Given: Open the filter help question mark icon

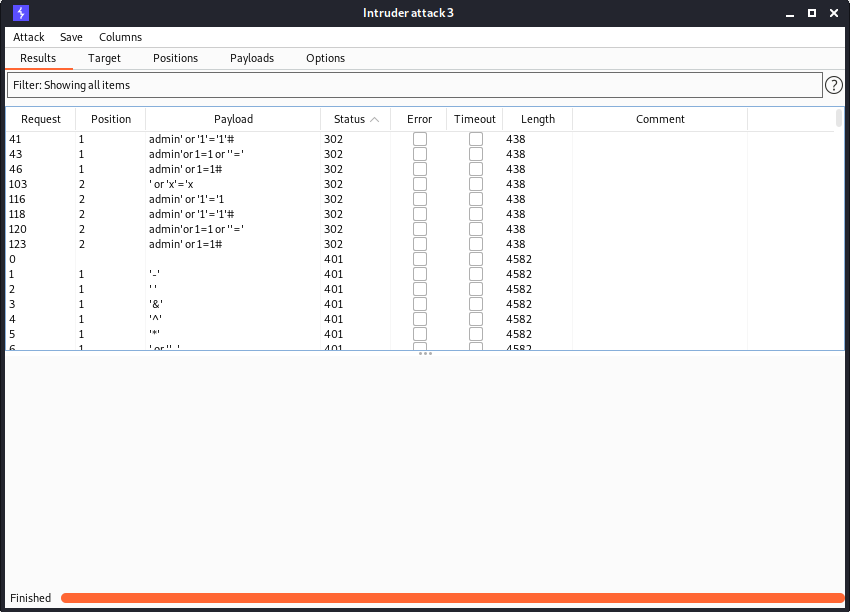Looking at the screenshot, I should [x=833, y=86].
